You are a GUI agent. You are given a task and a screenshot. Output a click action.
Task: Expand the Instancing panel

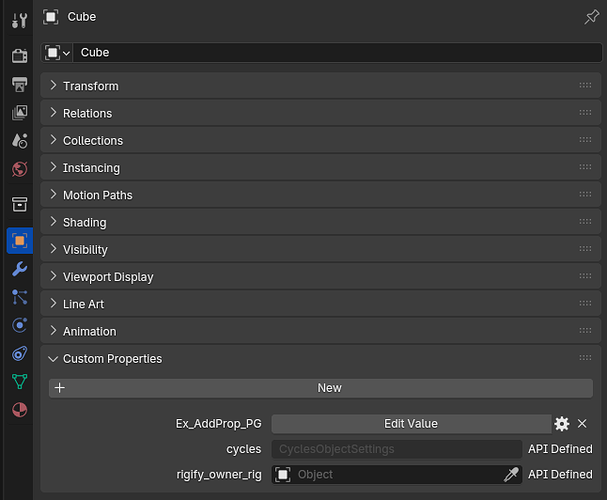coord(321,168)
